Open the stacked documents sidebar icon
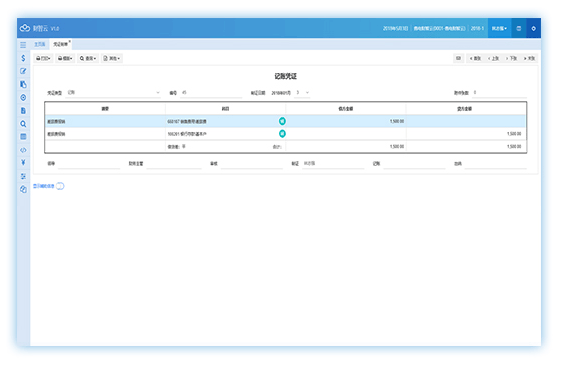 tap(23, 84)
